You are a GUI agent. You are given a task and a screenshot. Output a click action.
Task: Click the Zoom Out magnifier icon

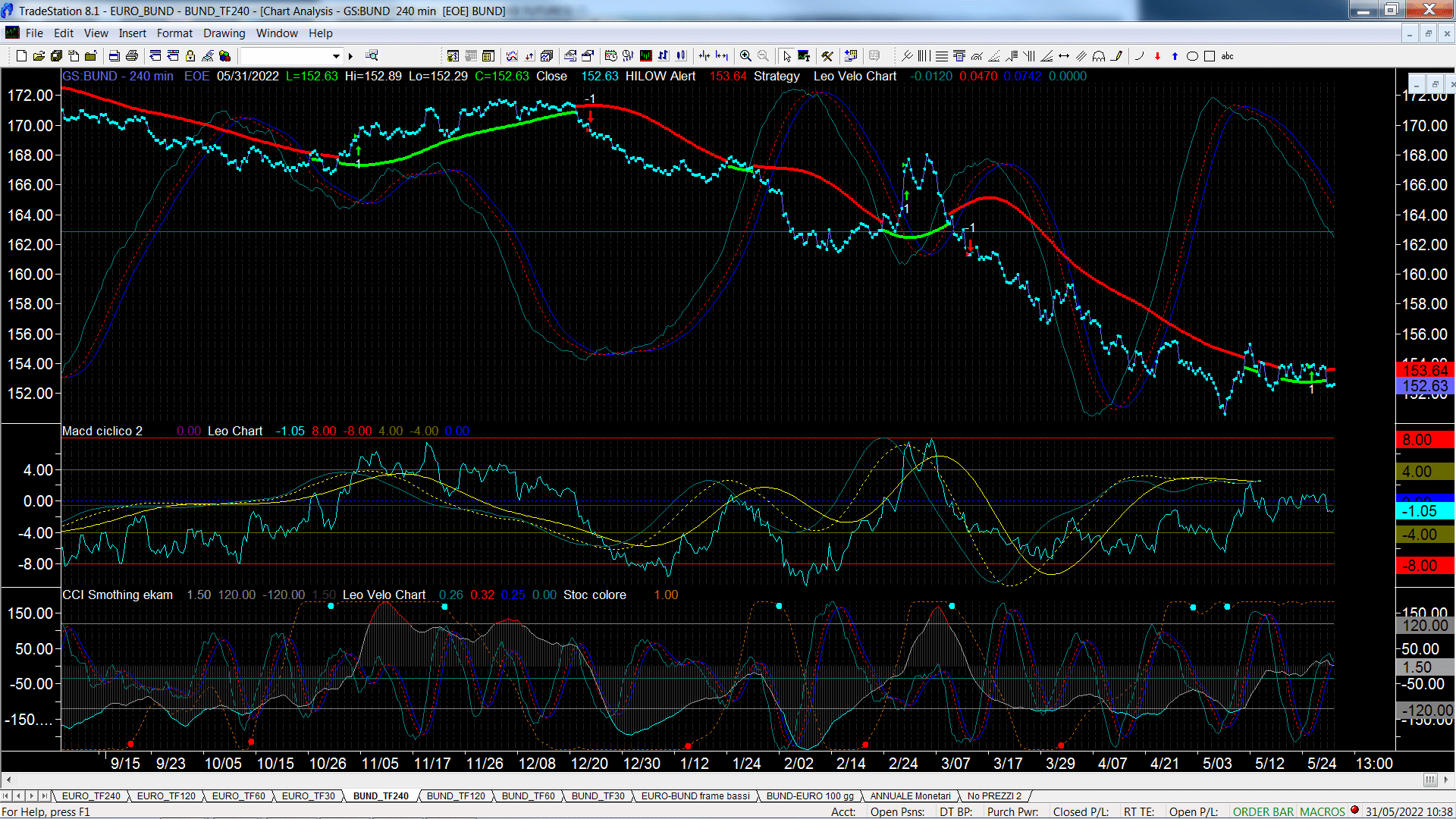click(x=763, y=55)
